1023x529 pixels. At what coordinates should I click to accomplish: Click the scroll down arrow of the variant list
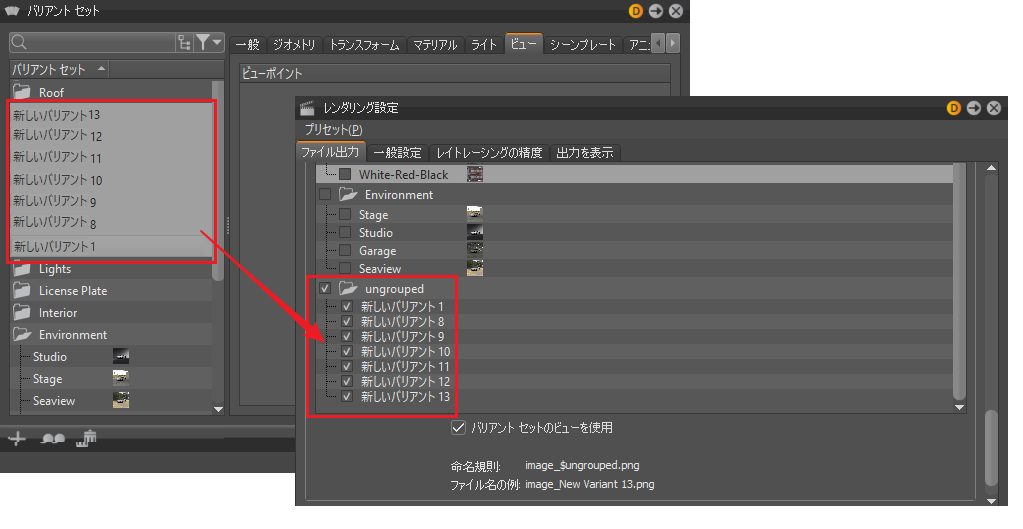[219, 410]
